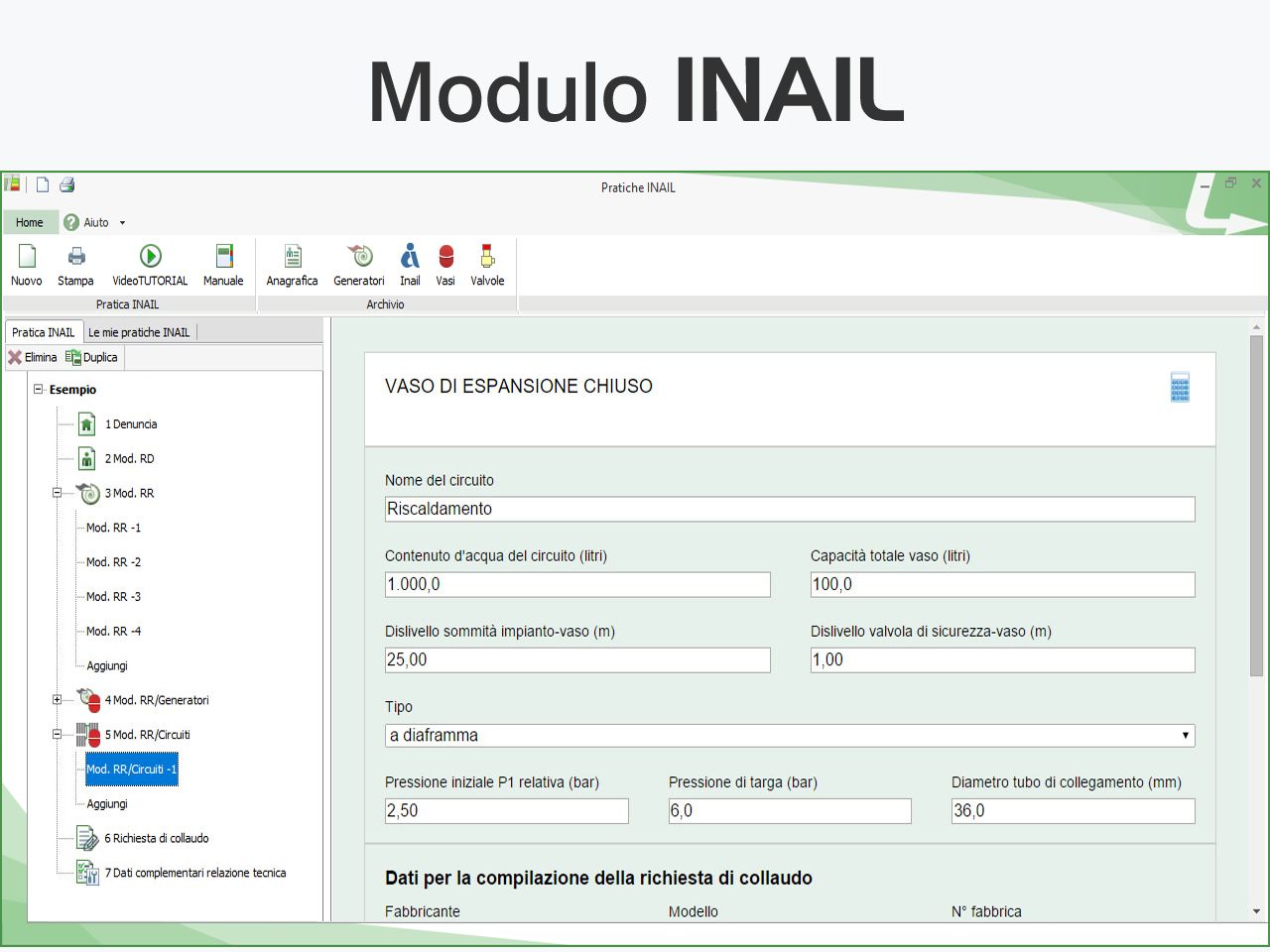Switch to the Le mie pratiche INAIL tab

tap(140, 331)
